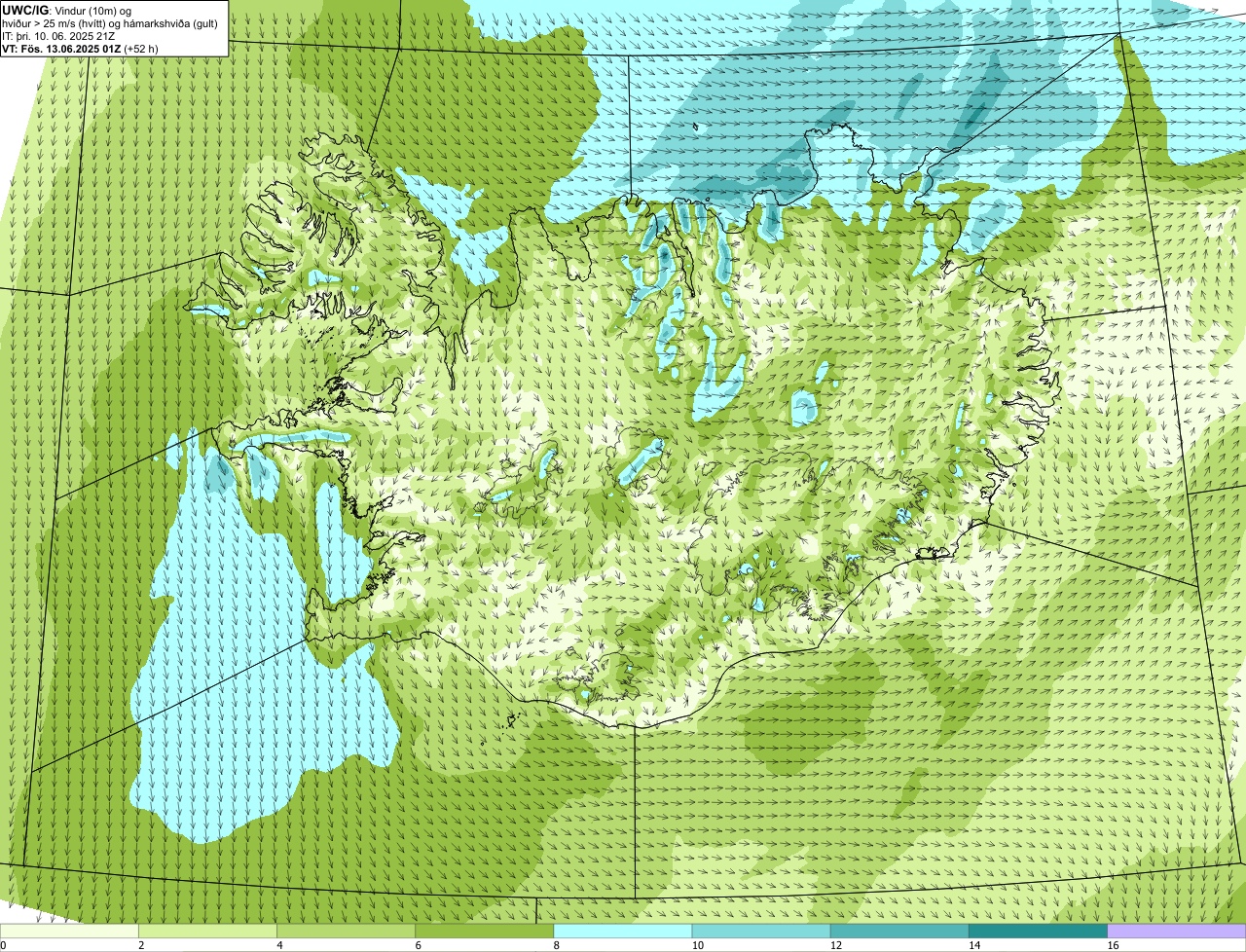Select the 6–8 m/s green legend swatch

click(485, 931)
